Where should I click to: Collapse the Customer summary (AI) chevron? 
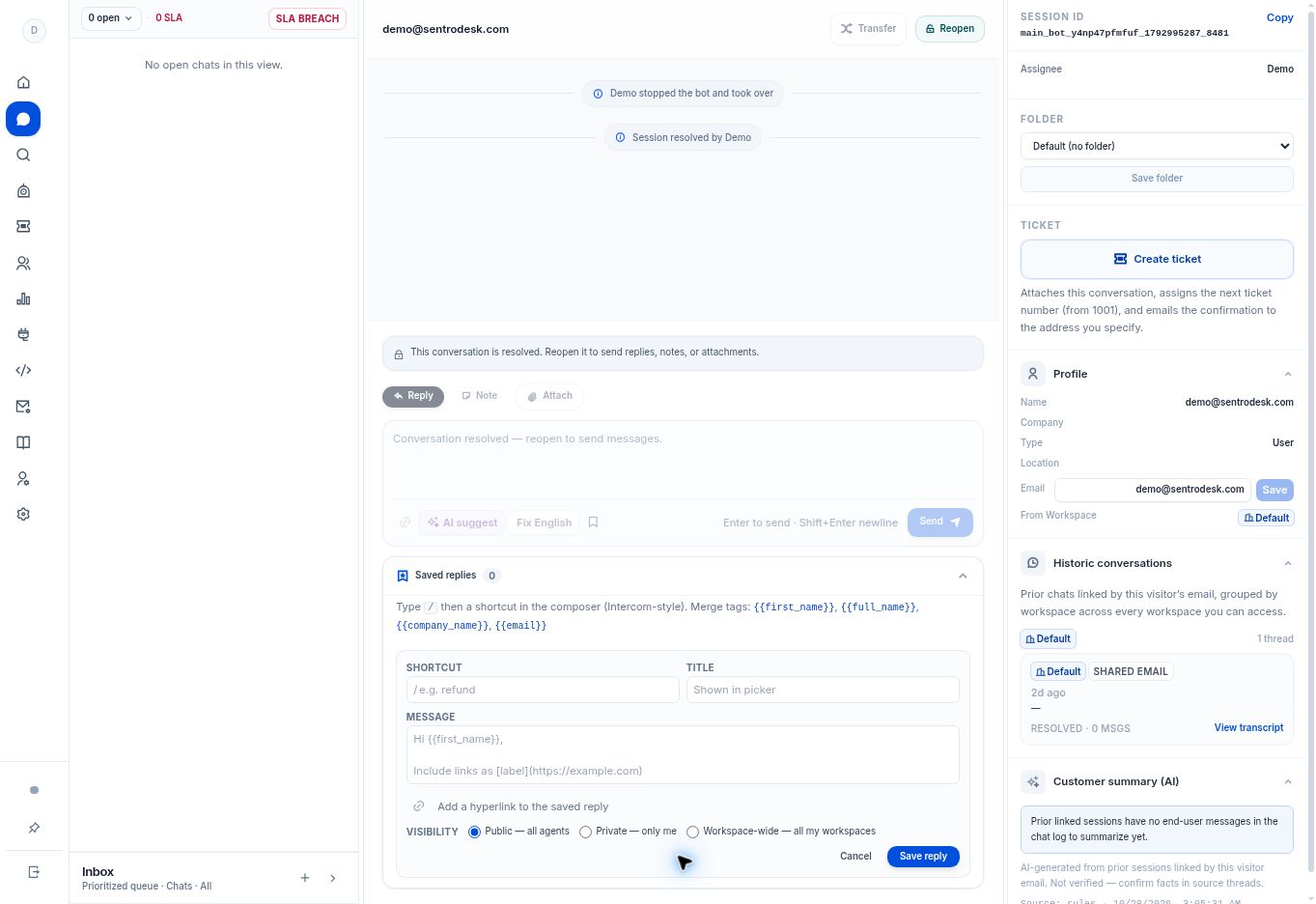[x=1288, y=781]
